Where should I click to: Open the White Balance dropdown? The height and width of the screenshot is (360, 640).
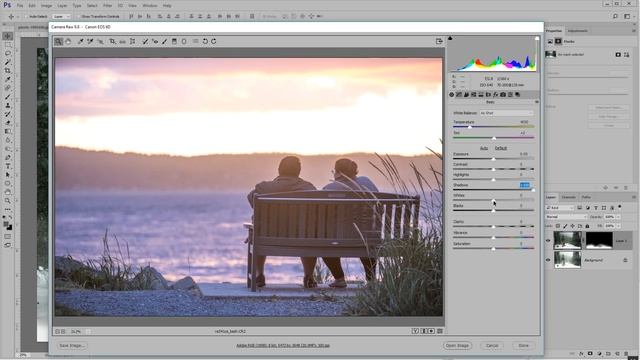pos(506,113)
